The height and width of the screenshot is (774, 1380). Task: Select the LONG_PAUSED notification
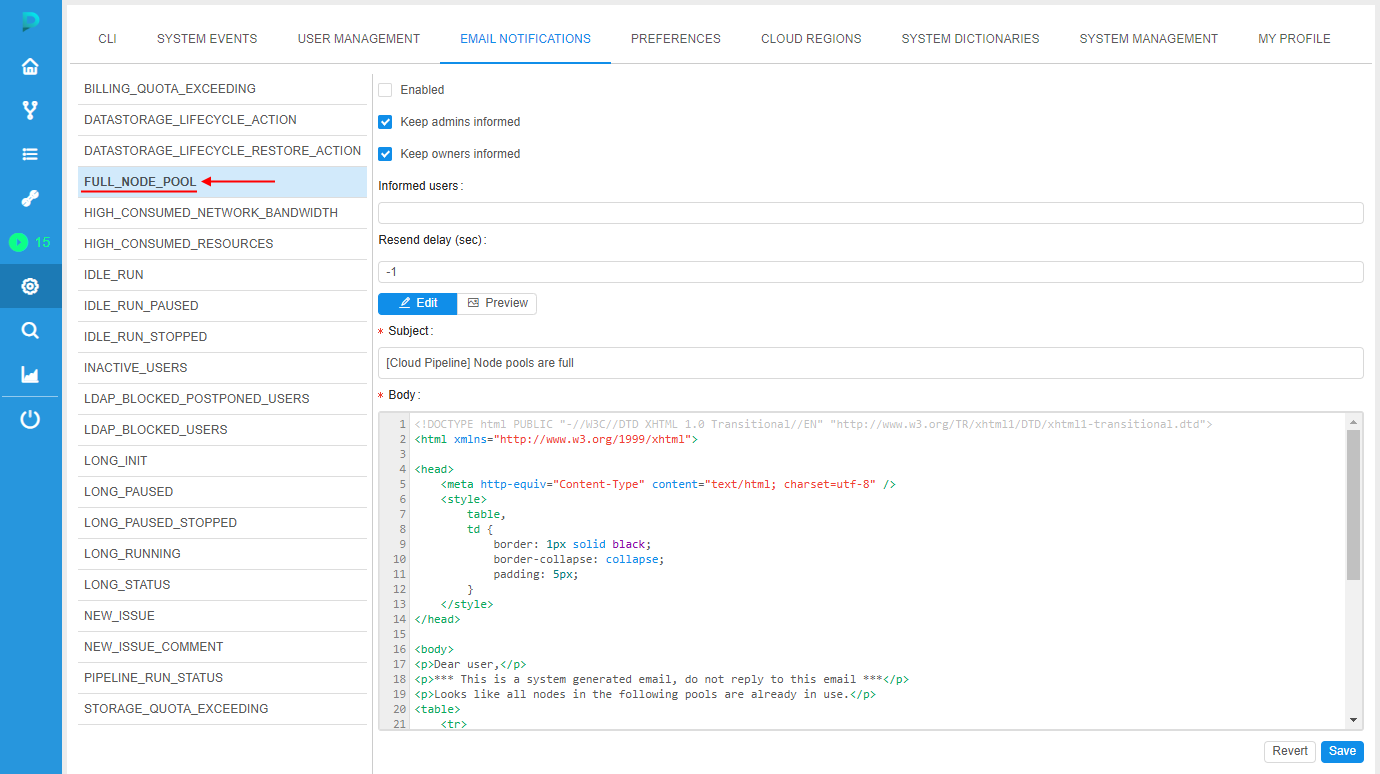pyautogui.click(x=222, y=492)
